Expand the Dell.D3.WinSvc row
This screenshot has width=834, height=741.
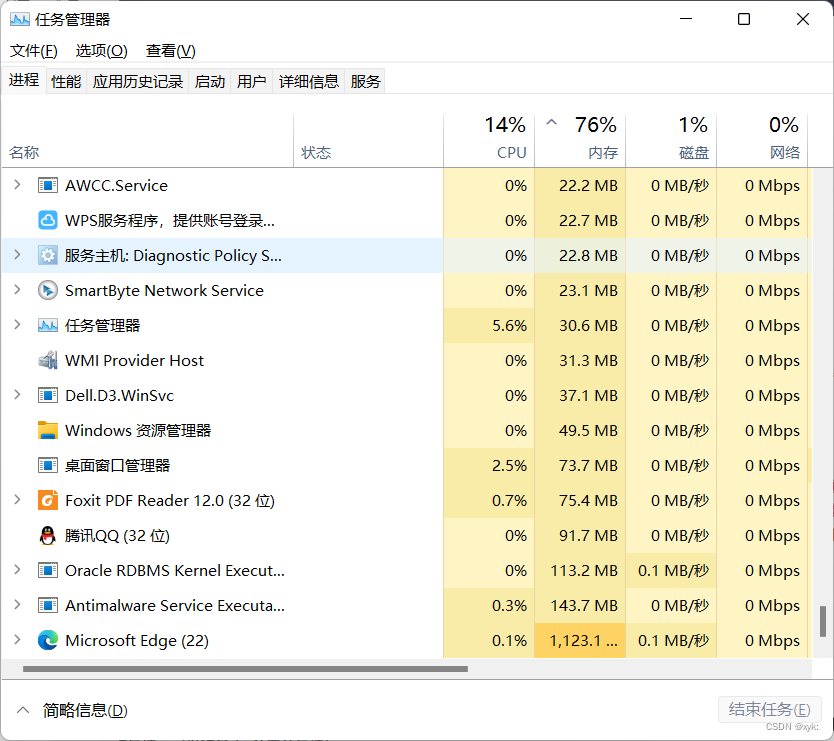click(17, 395)
